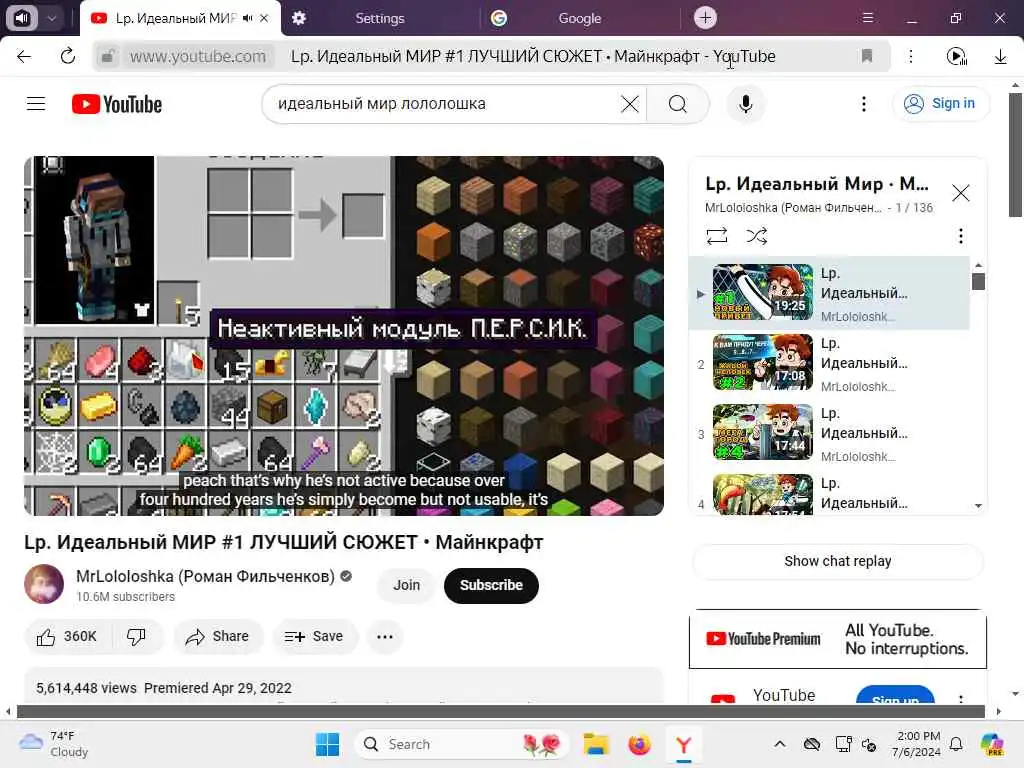Viewport: 1024px width, 768px height.
Task: Open MrLololoshka (Роман Фильченков) channel name link
Action: tap(205, 577)
